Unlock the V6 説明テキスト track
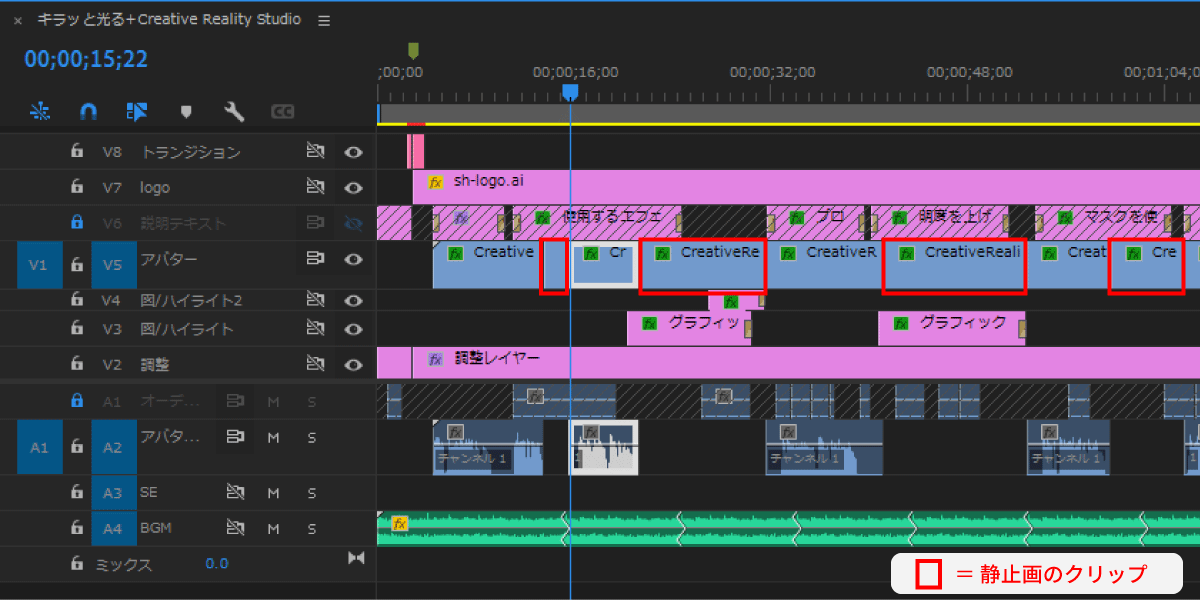 point(76,223)
